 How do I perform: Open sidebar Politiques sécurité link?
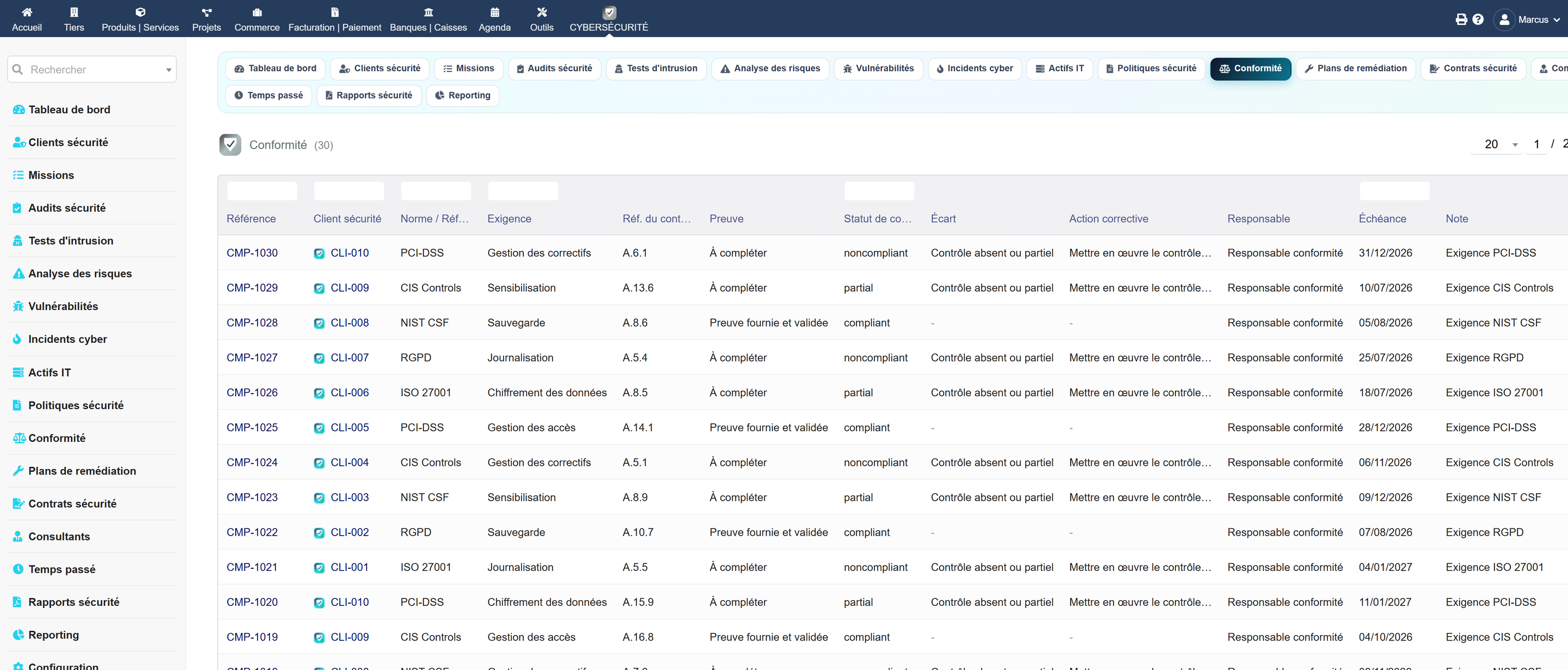point(76,405)
